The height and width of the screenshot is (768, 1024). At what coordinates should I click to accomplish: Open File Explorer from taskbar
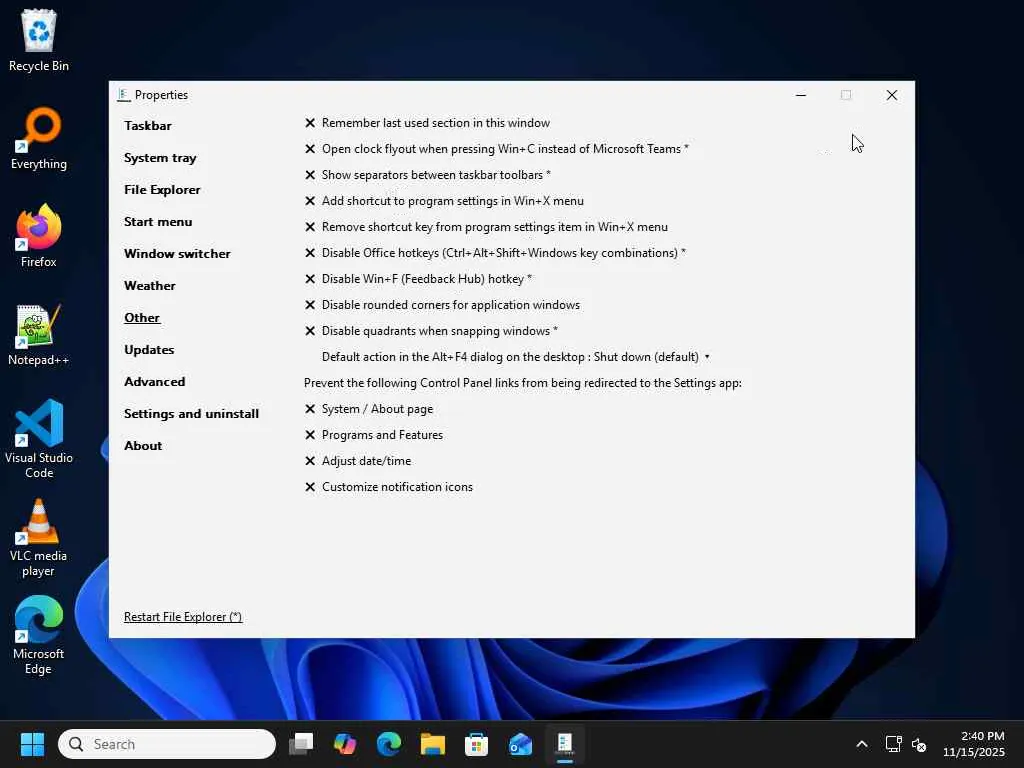coord(432,744)
